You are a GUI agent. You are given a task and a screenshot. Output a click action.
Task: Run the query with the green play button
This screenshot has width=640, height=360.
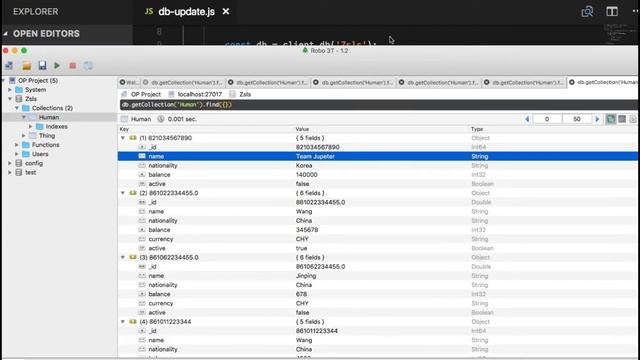[57, 65]
